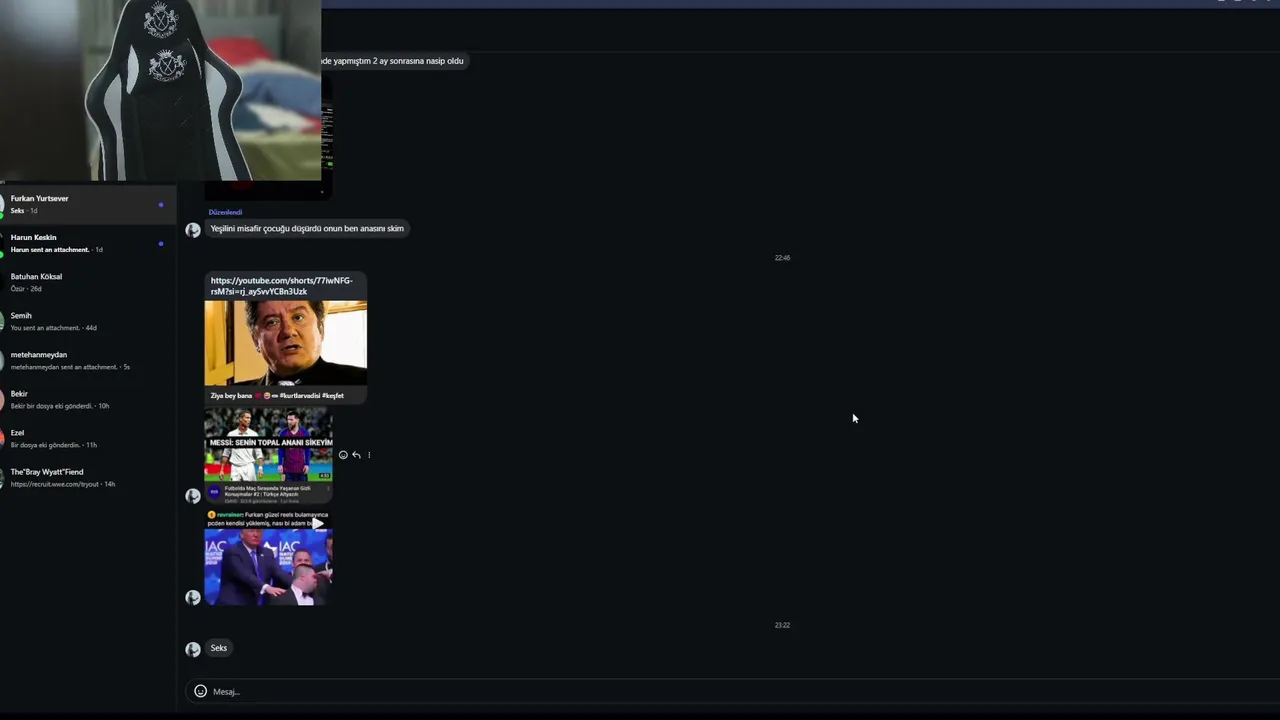Play the shared reel with the IAC backdrop
The width and height of the screenshot is (1280, 720).
point(318,523)
